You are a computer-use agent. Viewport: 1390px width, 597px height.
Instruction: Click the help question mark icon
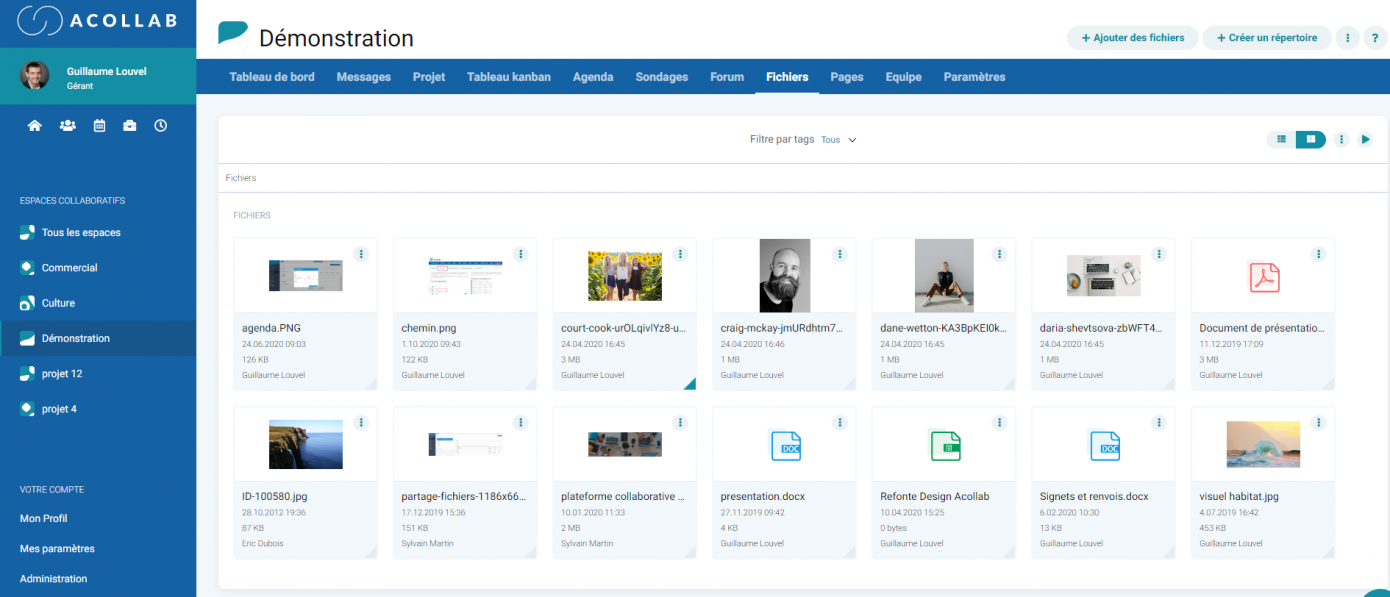[1372, 38]
